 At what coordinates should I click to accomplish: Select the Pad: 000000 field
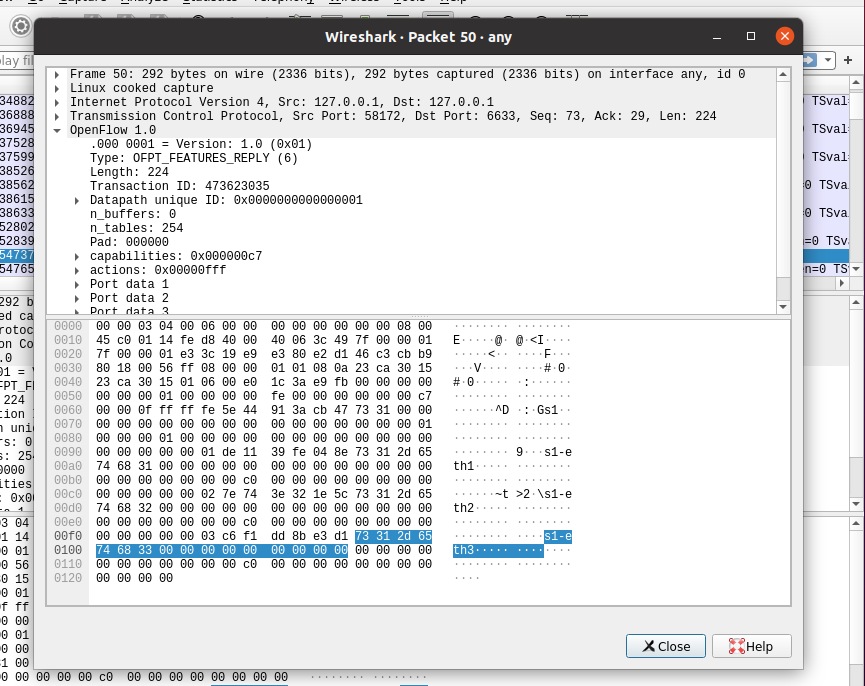129,242
